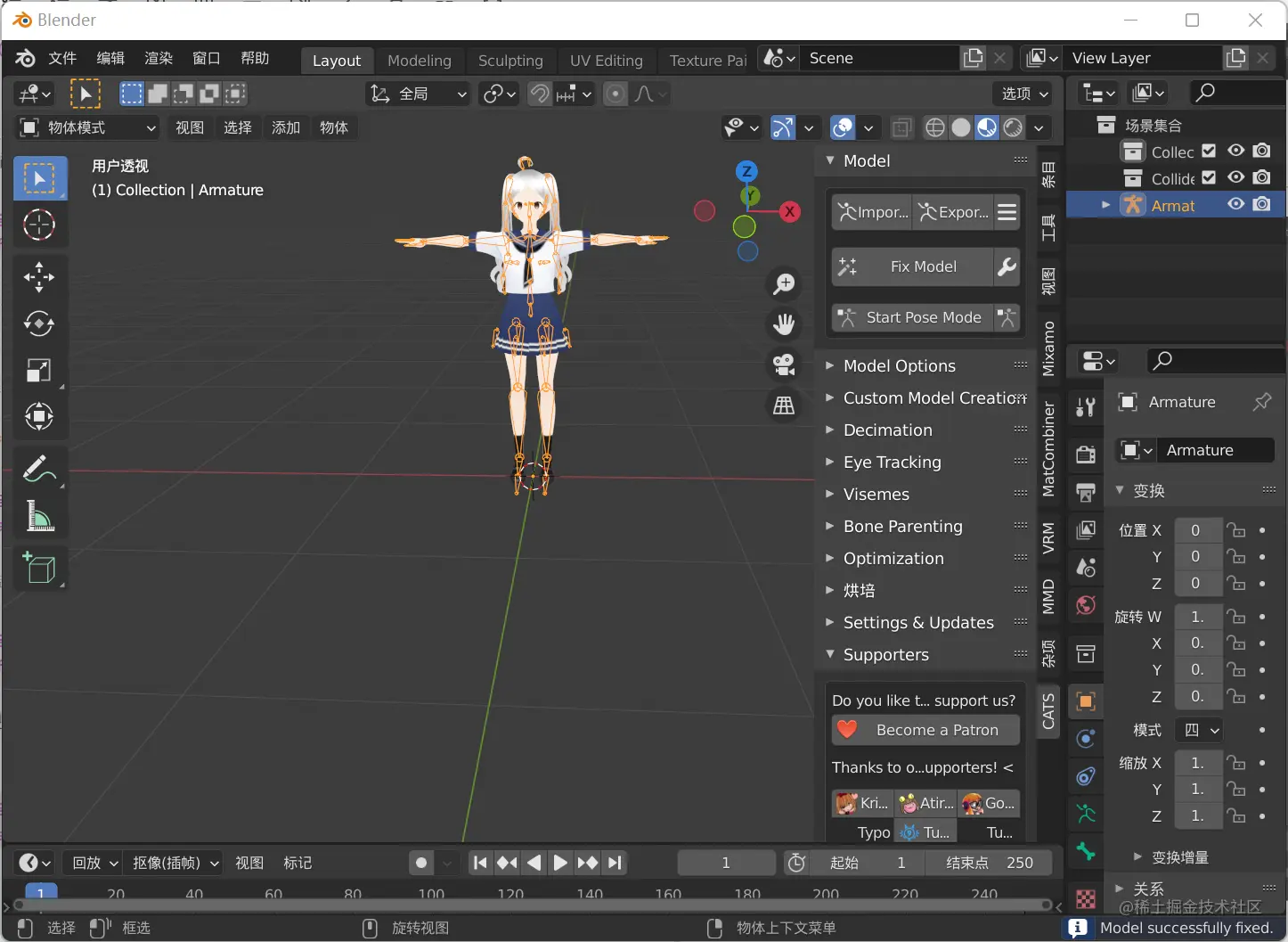Hide the Armat armature in the viewport
1288x942 pixels.
point(1235,204)
